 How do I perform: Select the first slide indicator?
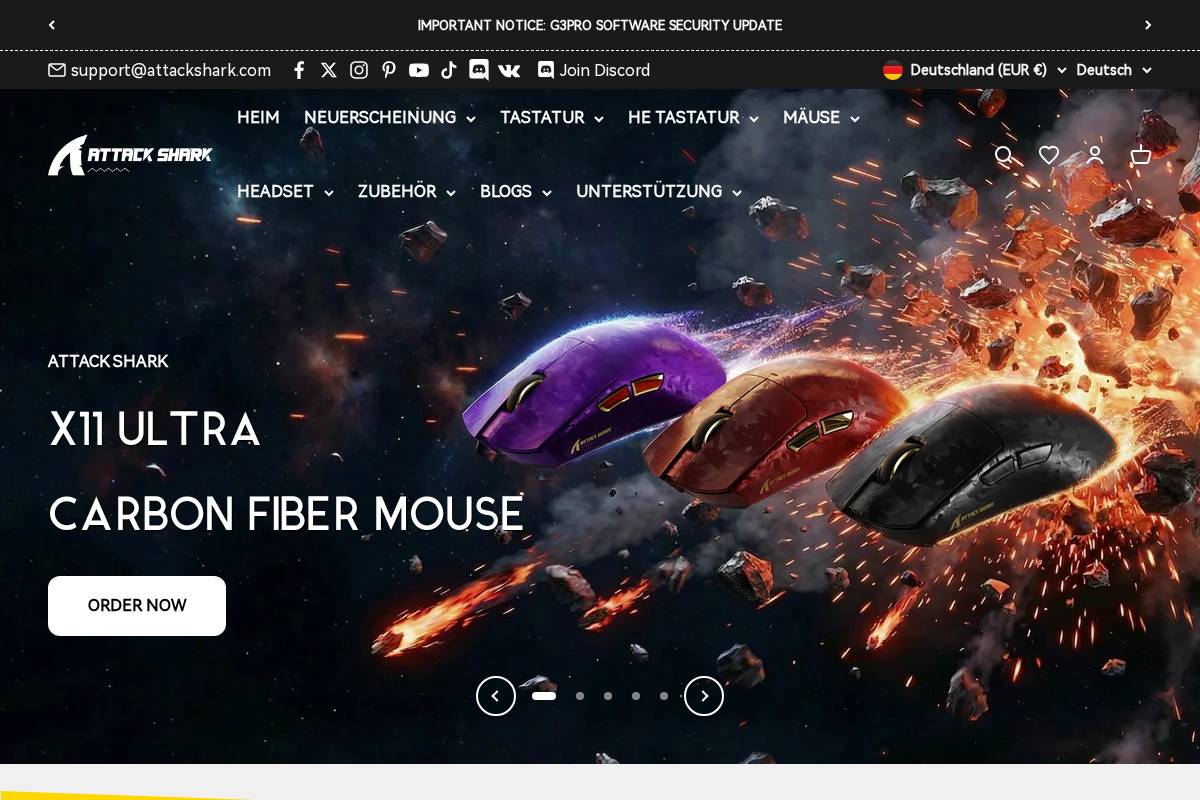click(544, 696)
